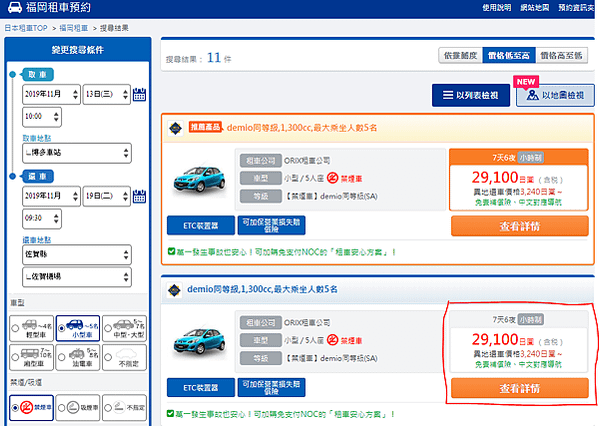Viewport: 599px width, 426px height.
Task: Go to 福岡租車 breadcrumb link
Action: coord(73,28)
